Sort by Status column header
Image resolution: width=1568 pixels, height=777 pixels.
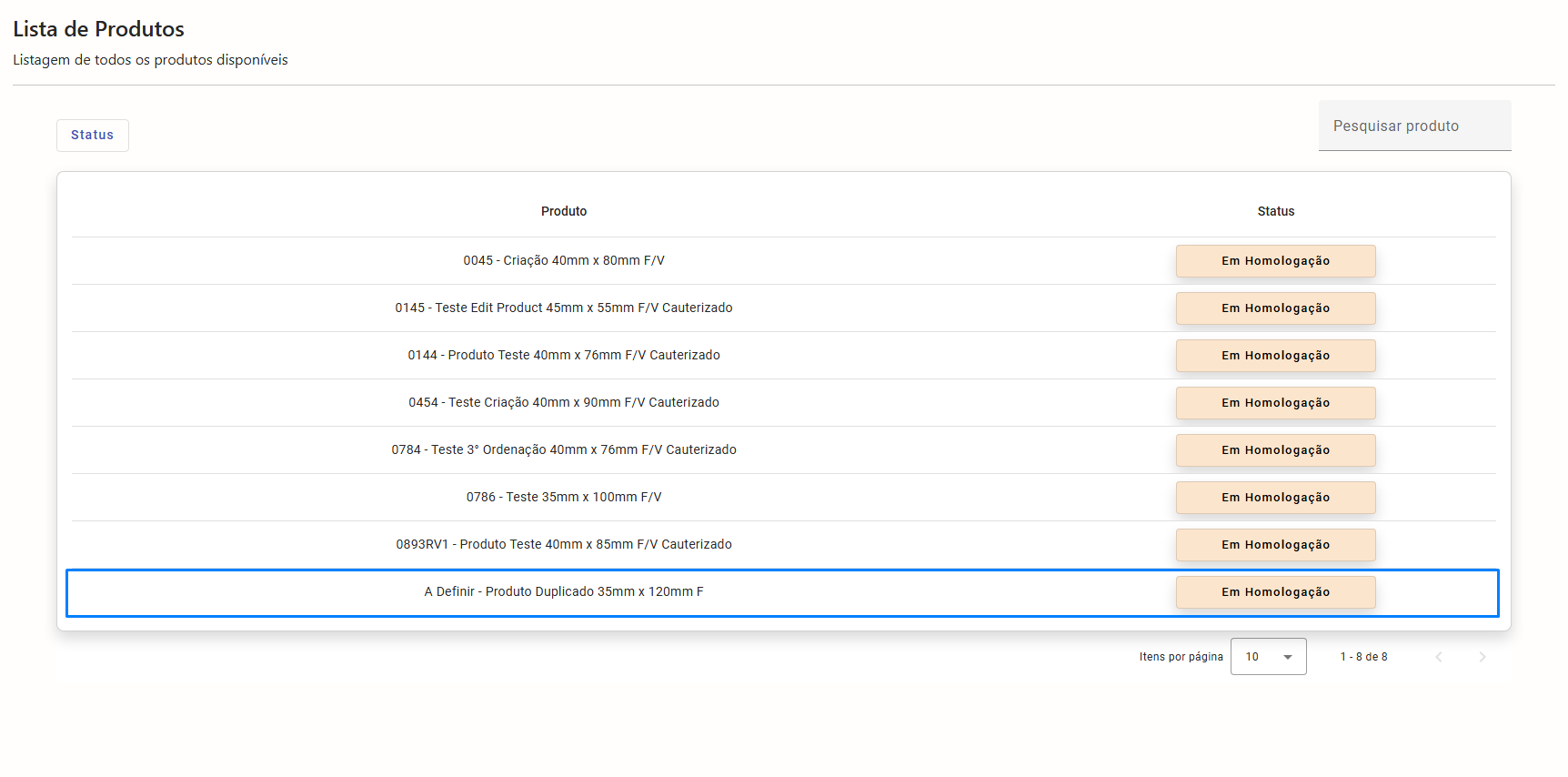[1275, 211]
